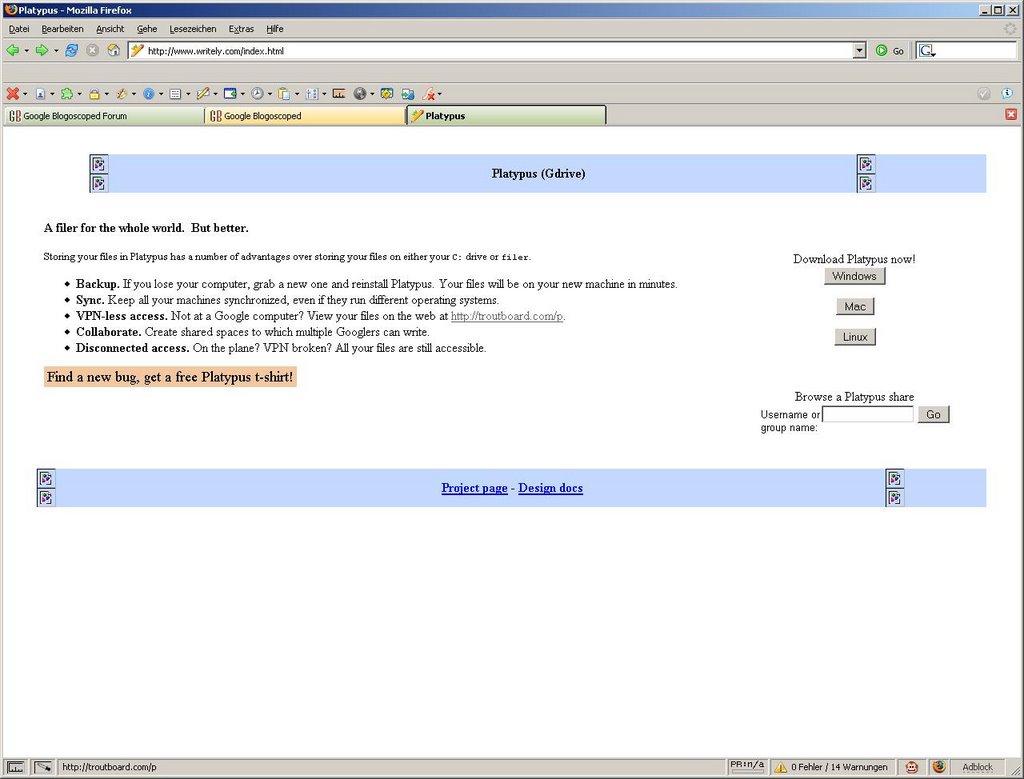Click Go next to the username field
Viewport: 1024px width, 779px height.
click(x=933, y=414)
